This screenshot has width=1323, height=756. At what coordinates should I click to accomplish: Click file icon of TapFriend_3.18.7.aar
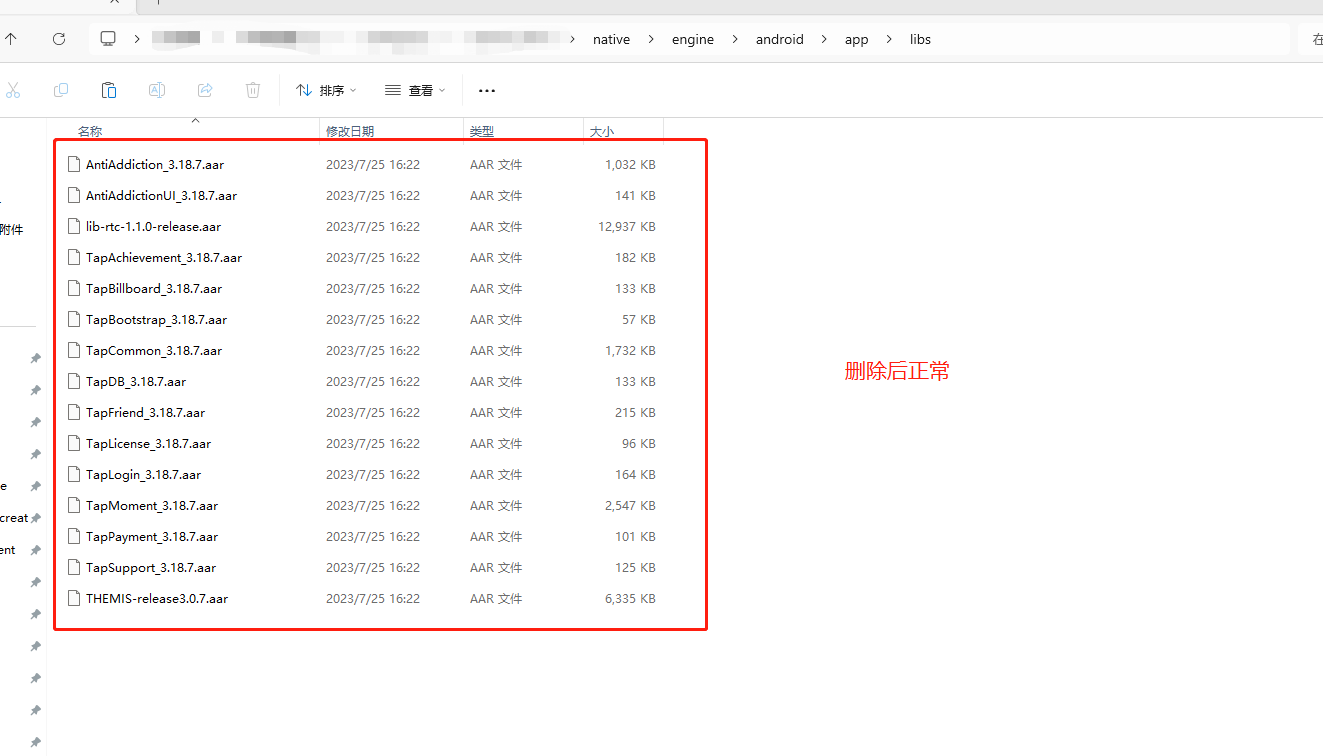pos(73,412)
